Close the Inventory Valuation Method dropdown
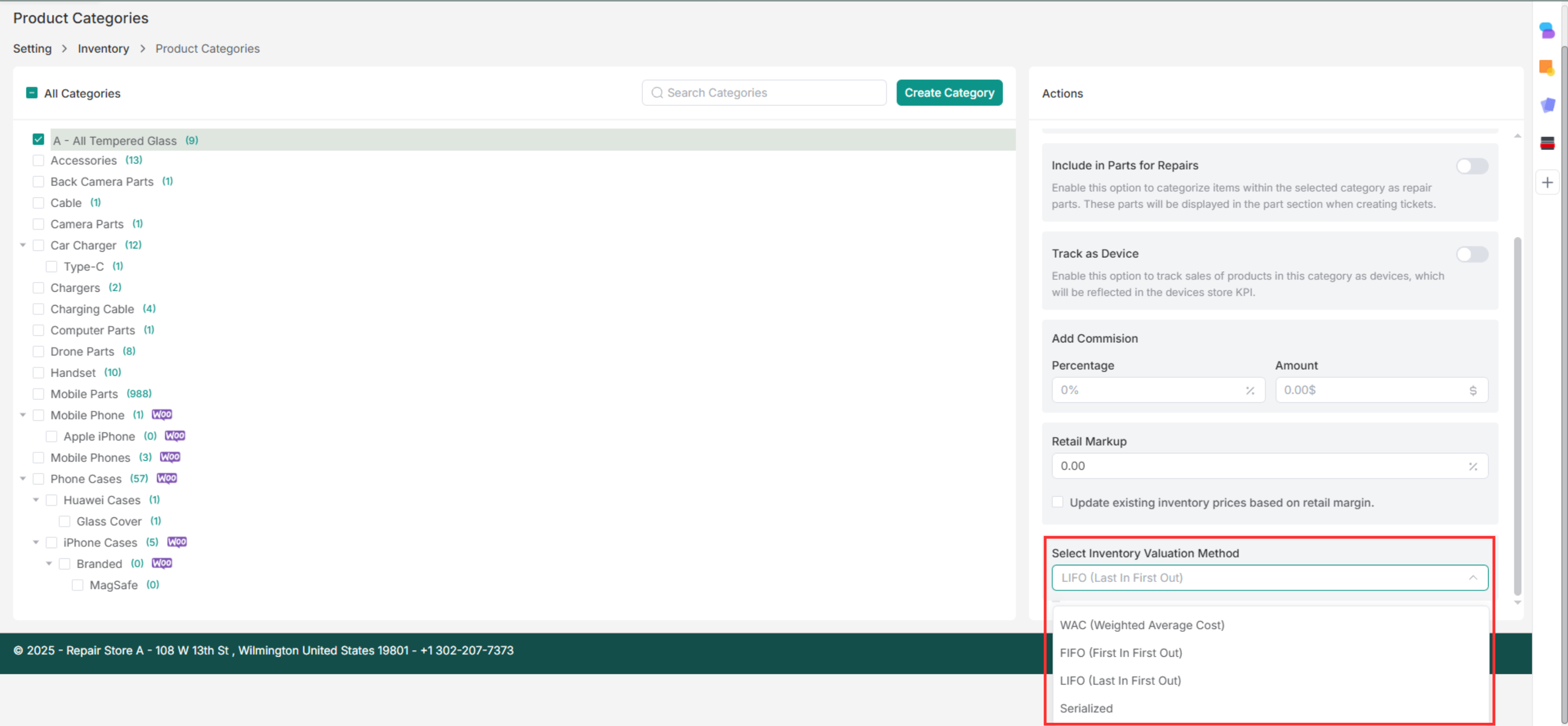The image size is (1568, 726). [1472, 577]
